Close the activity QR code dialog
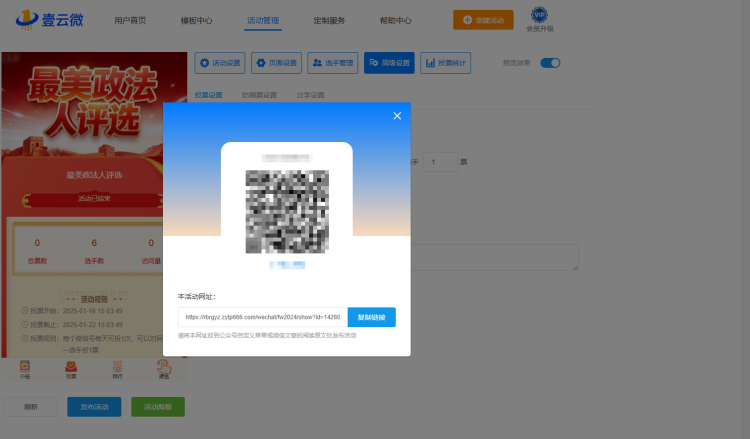This screenshot has width=750, height=439. click(397, 116)
